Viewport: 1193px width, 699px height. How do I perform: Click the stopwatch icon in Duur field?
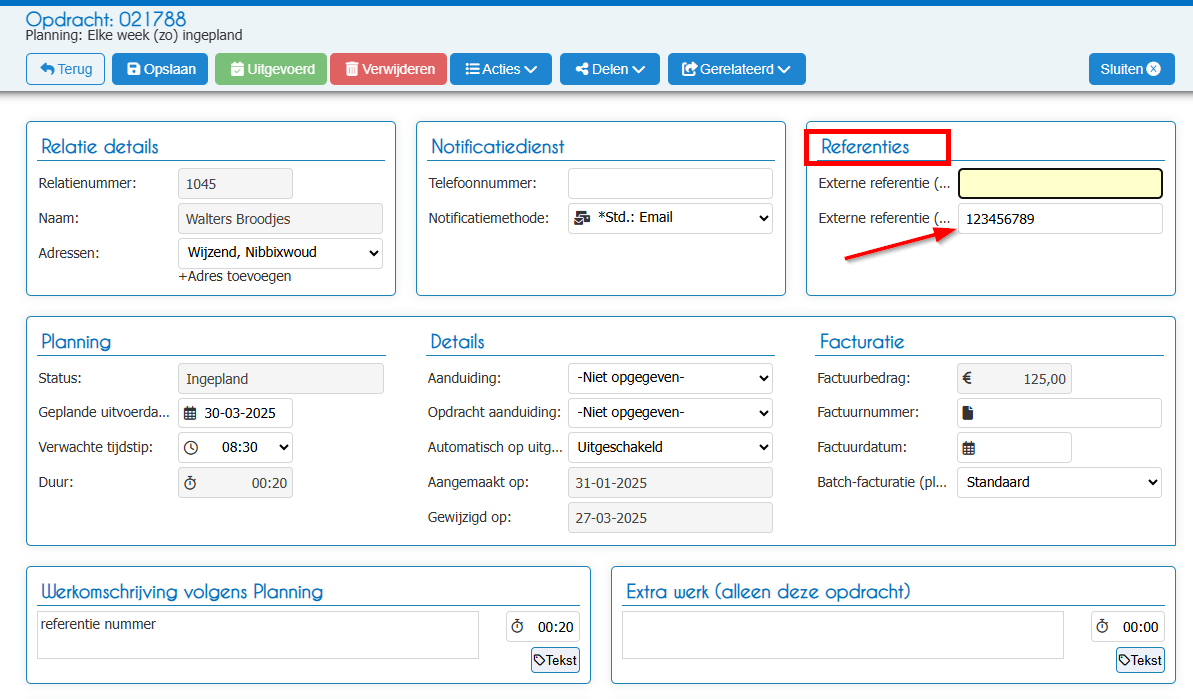click(x=190, y=483)
